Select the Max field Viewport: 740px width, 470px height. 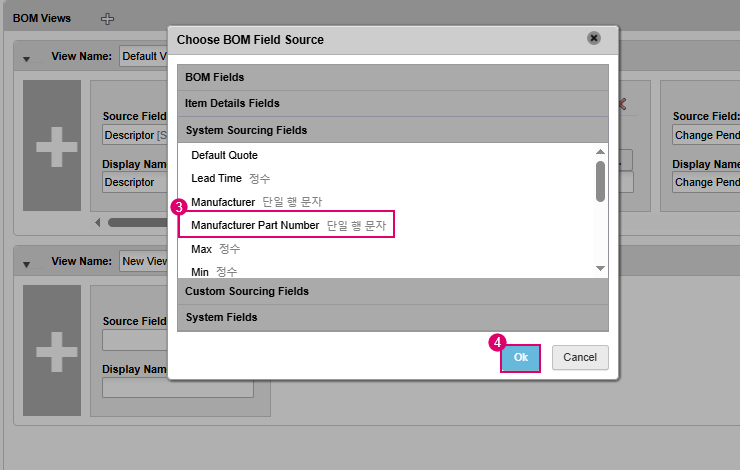click(x=201, y=248)
